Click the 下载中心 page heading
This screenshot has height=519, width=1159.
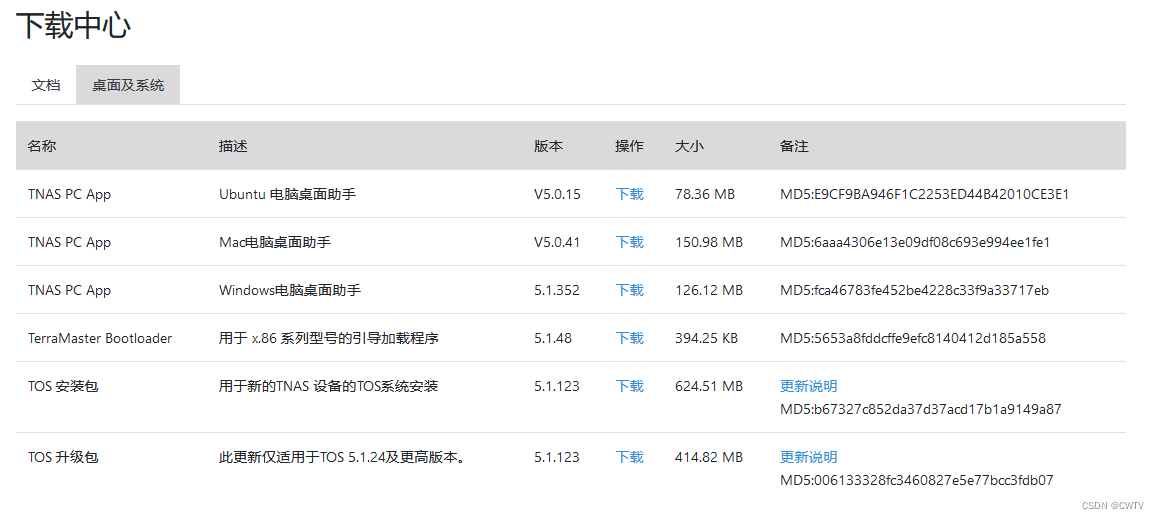click(73, 26)
